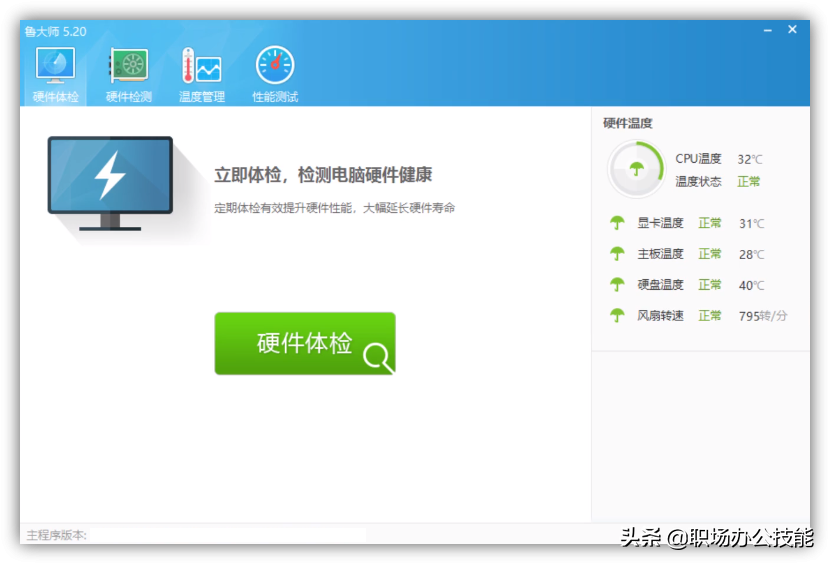Start the green 硬件体检 checkup button
The image size is (830, 564).
click(305, 343)
